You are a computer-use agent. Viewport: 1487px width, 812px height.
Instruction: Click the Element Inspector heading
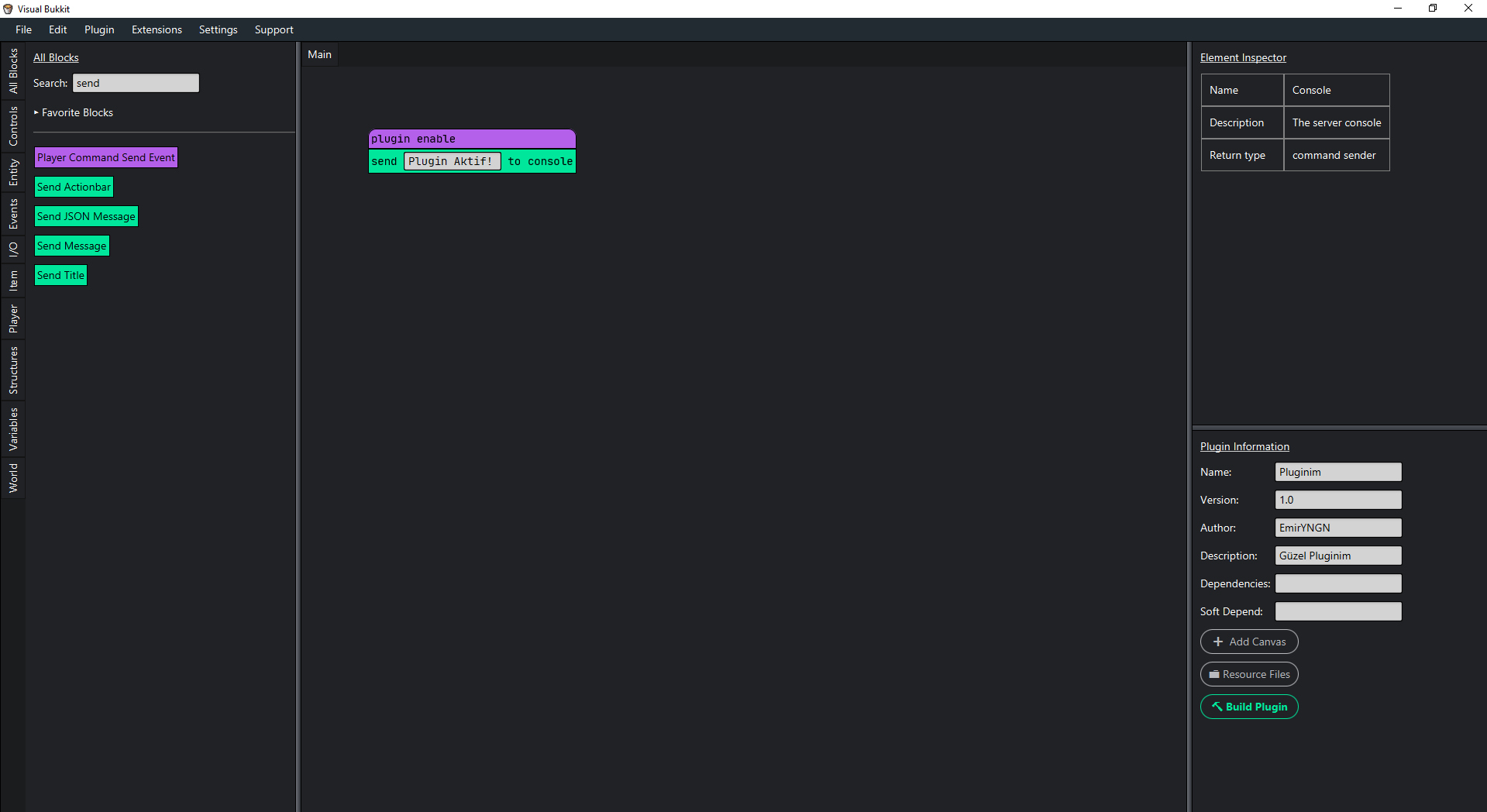tap(1243, 57)
